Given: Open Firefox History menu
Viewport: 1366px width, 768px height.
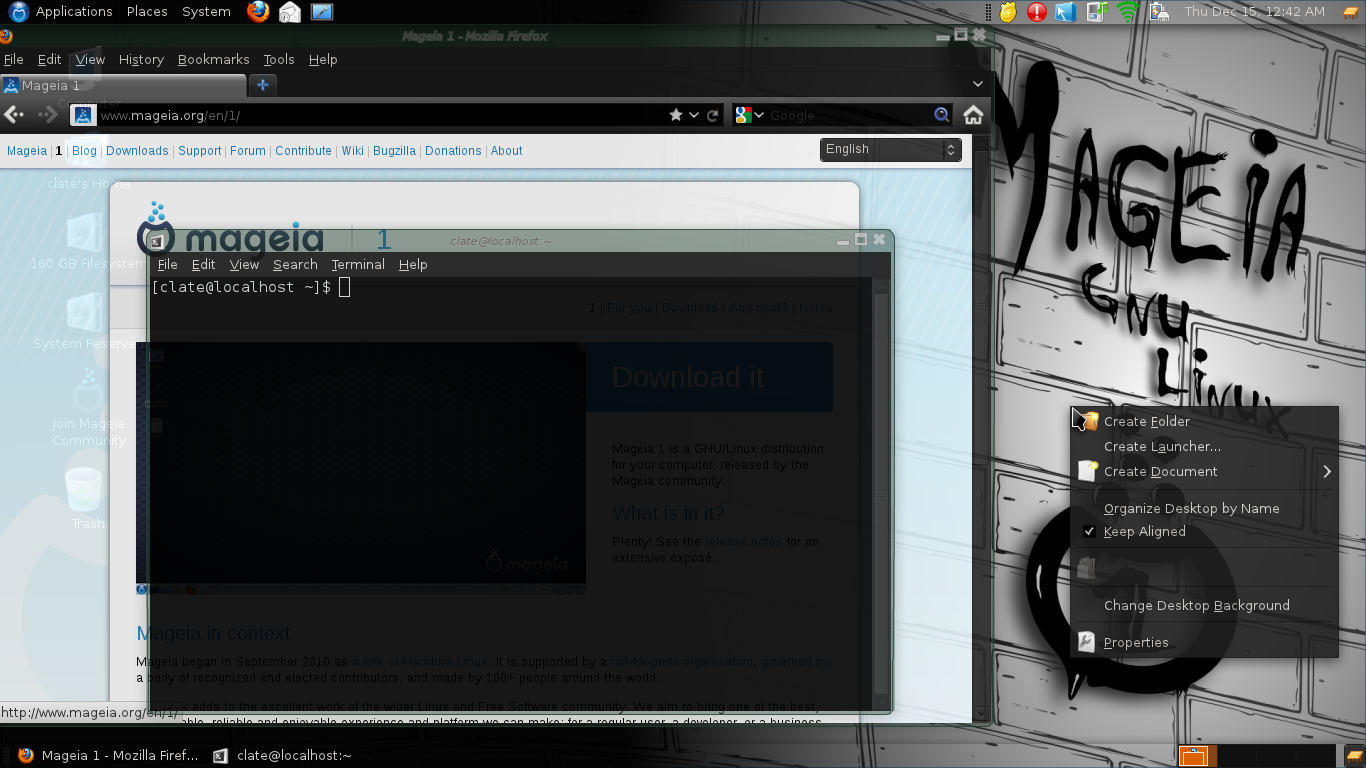Looking at the screenshot, I should pos(141,60).
